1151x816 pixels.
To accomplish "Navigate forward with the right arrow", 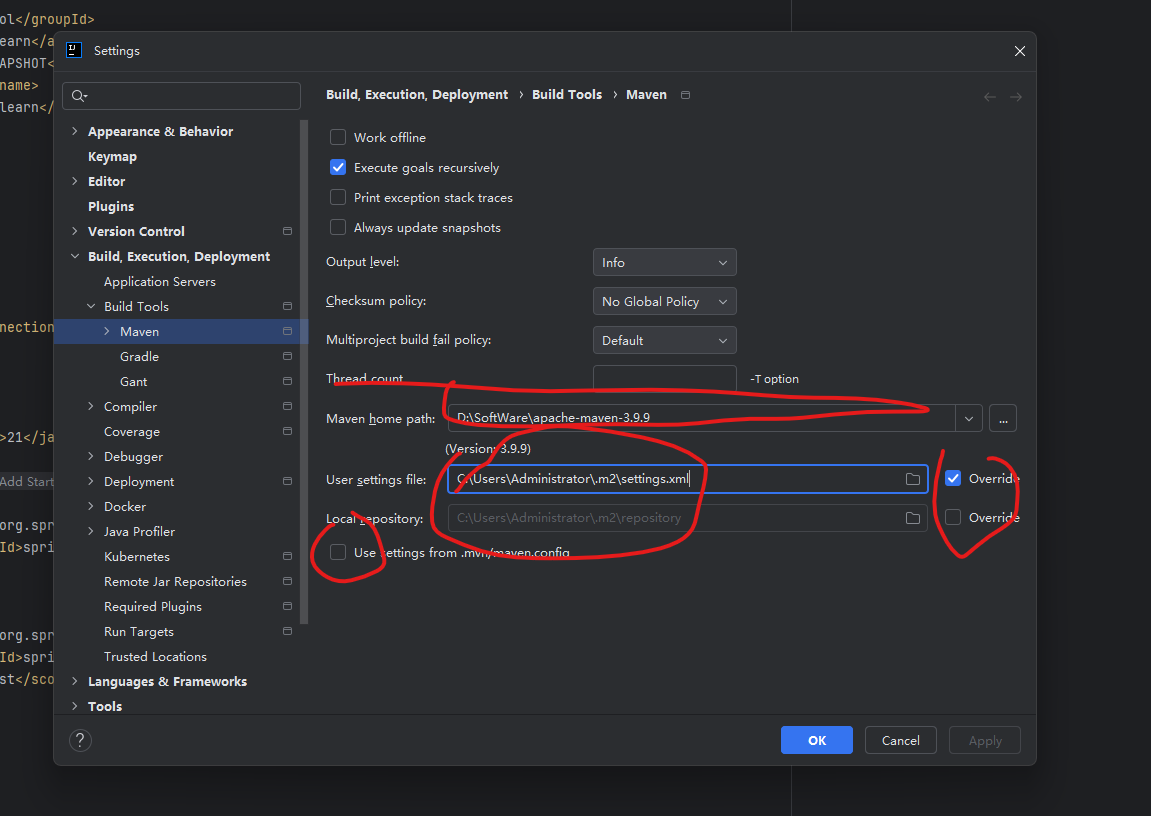I will (1015, 97).
